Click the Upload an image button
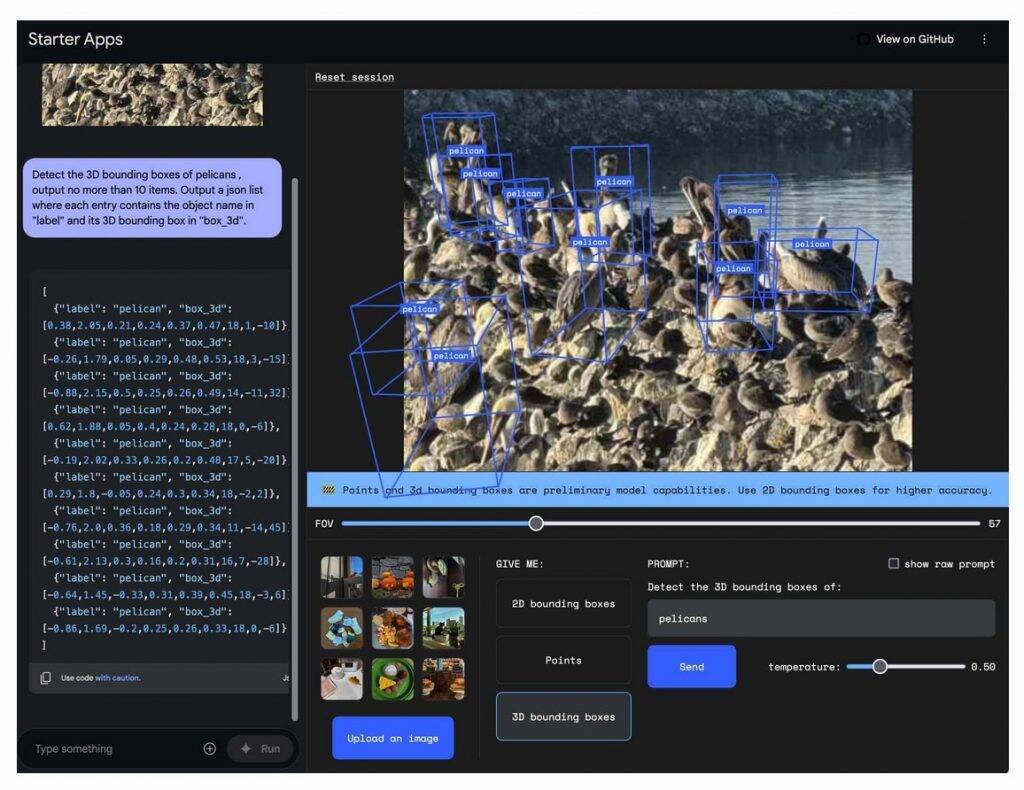1024x790 pixels. [x=393, y=738]
